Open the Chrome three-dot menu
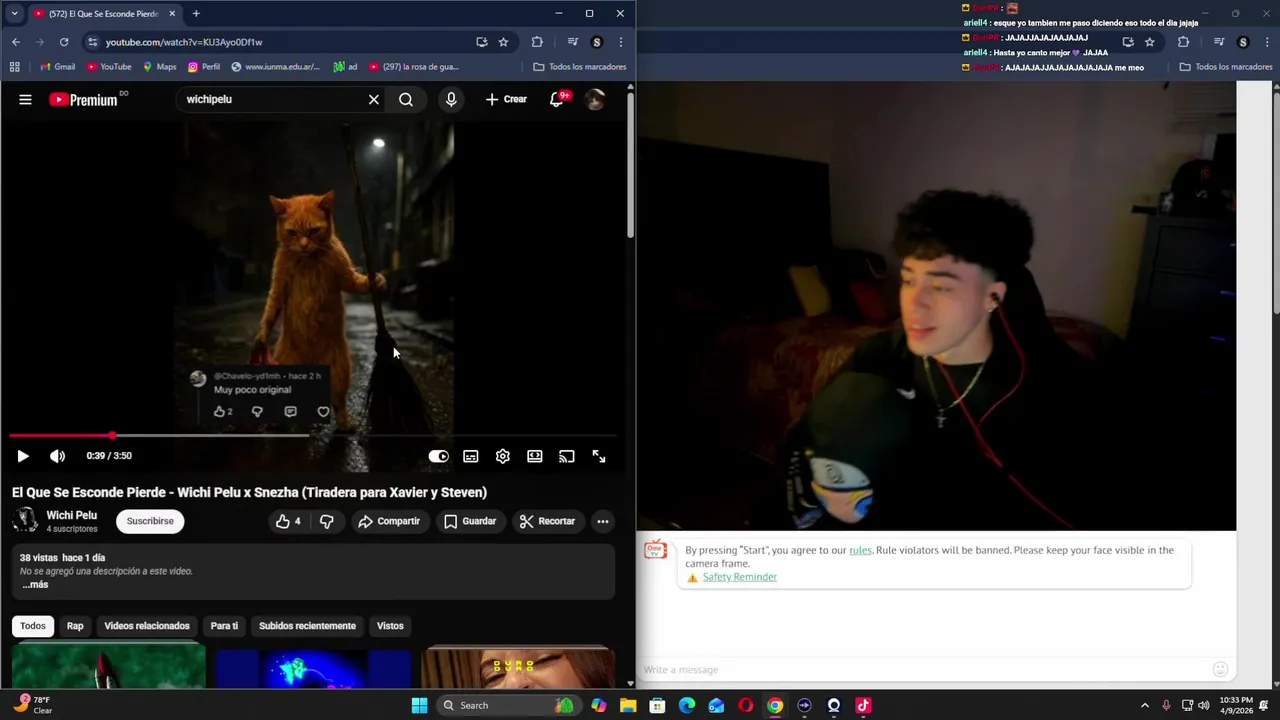1280x720 pixels. pos(621,42)
